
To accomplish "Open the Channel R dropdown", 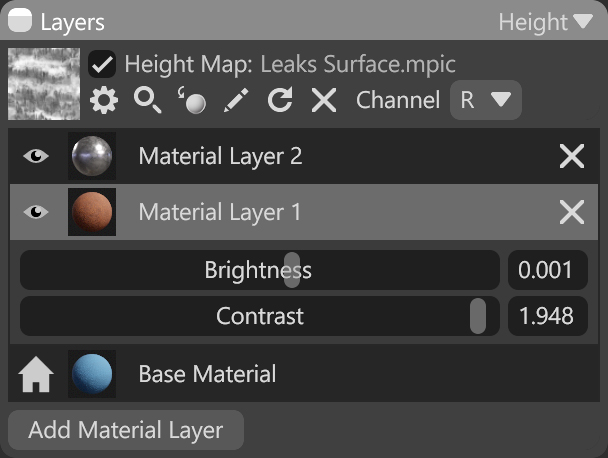I will (485, 100).
